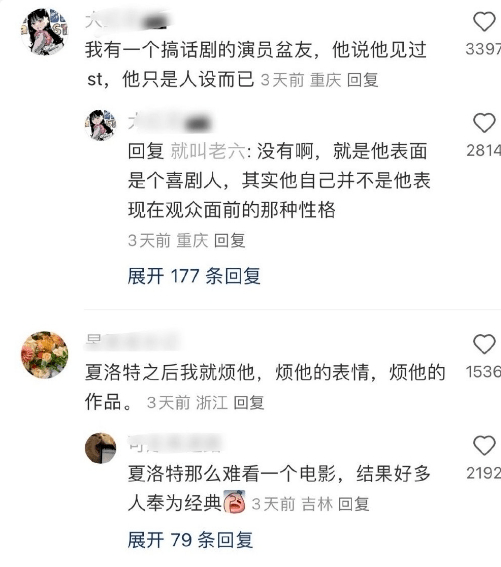Viewport: 501px width, 567px height.
Task: Open the blurred username in the 就叫老六 reply
Action: pyautogui.click(x=170, y=123)
